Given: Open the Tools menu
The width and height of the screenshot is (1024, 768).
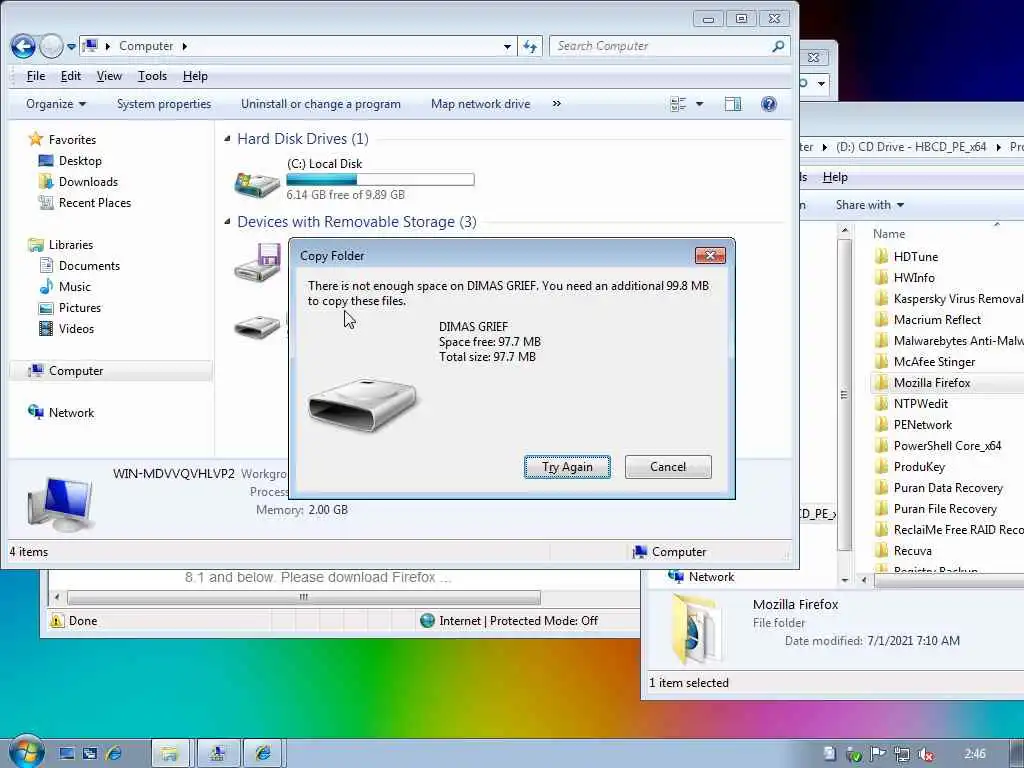Looking at the screenshot, I should click(x=152, y=76).
